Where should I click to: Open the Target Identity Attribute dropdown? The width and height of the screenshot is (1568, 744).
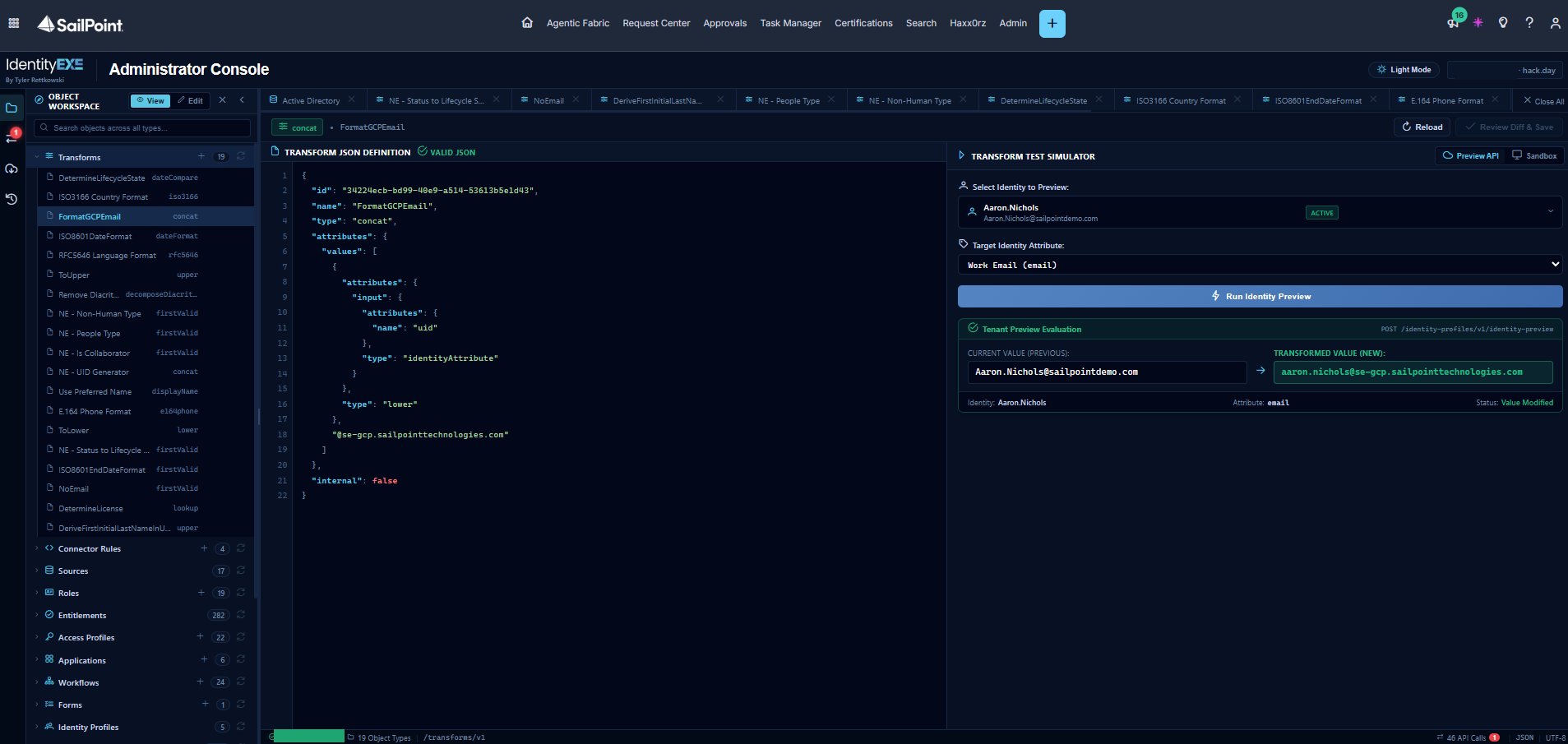[1260, 265]
